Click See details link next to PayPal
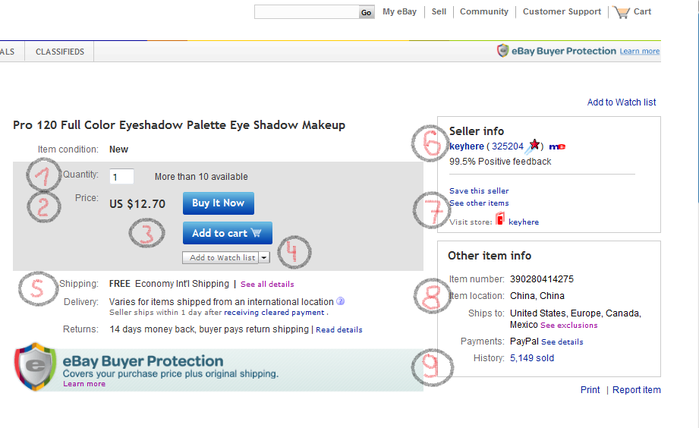 coord(562,342)
